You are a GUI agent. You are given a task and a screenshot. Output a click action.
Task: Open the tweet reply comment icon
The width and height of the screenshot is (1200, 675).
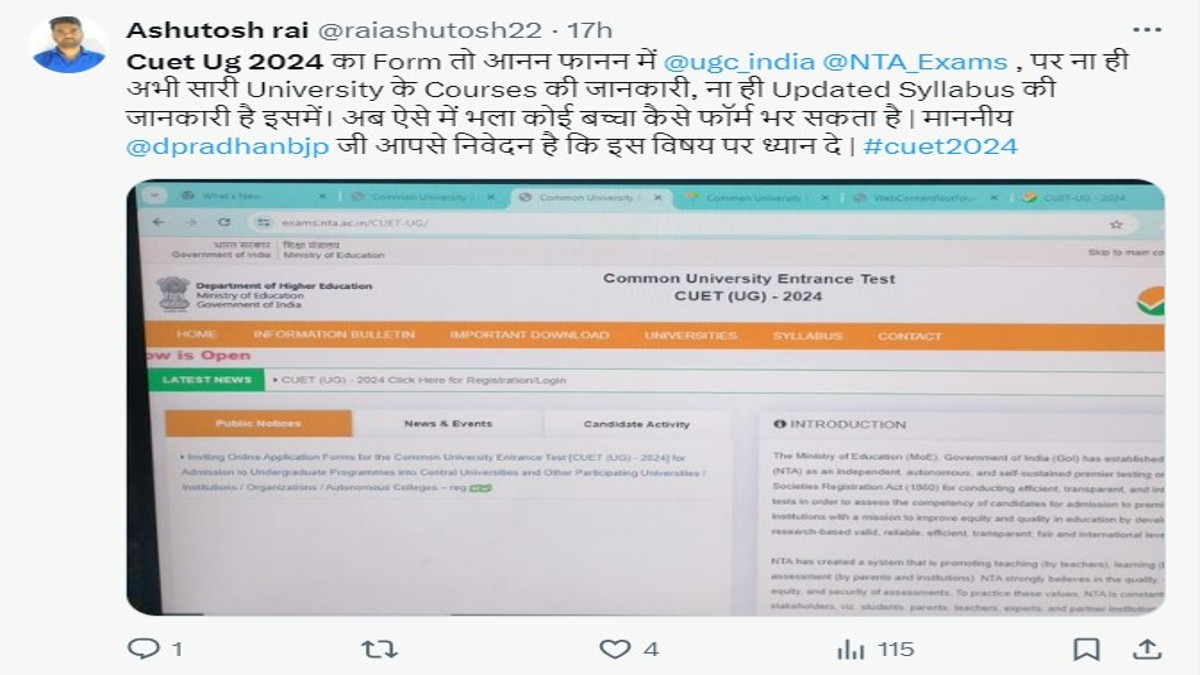144,649
